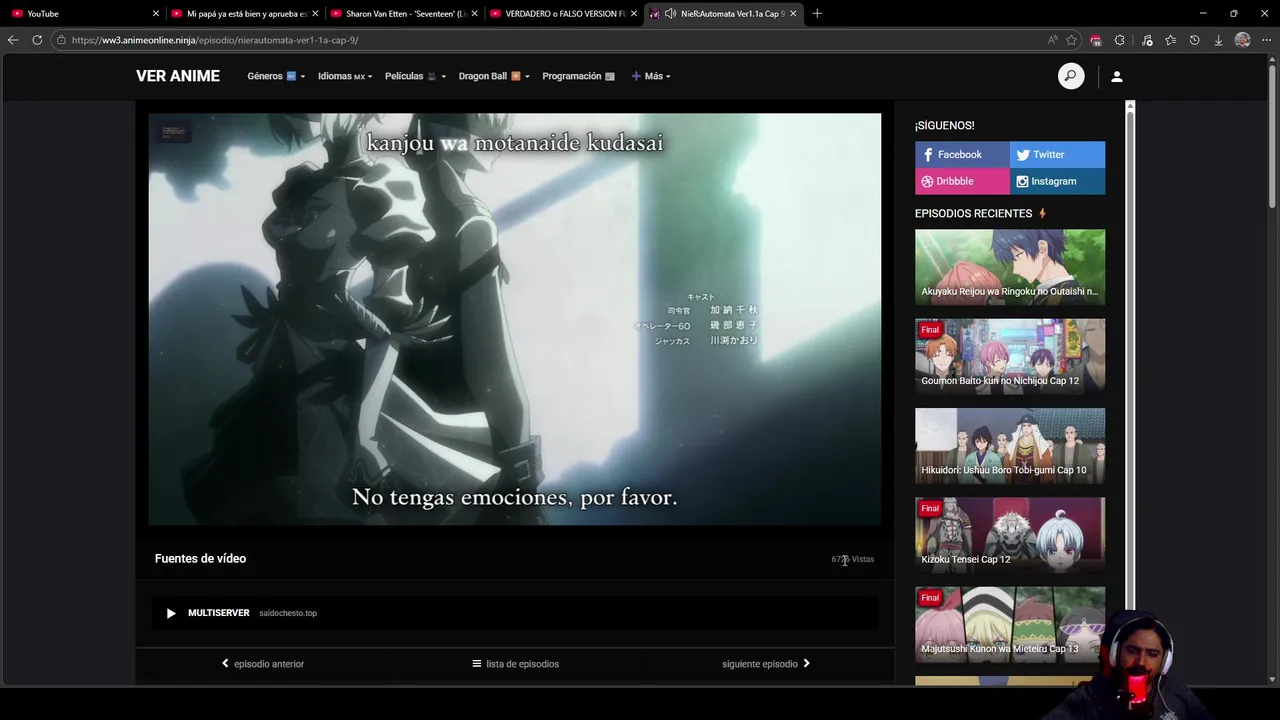Viewport: 1280px width, 720px height.
Task: Go back with browser back arrow
Action: 13,40
